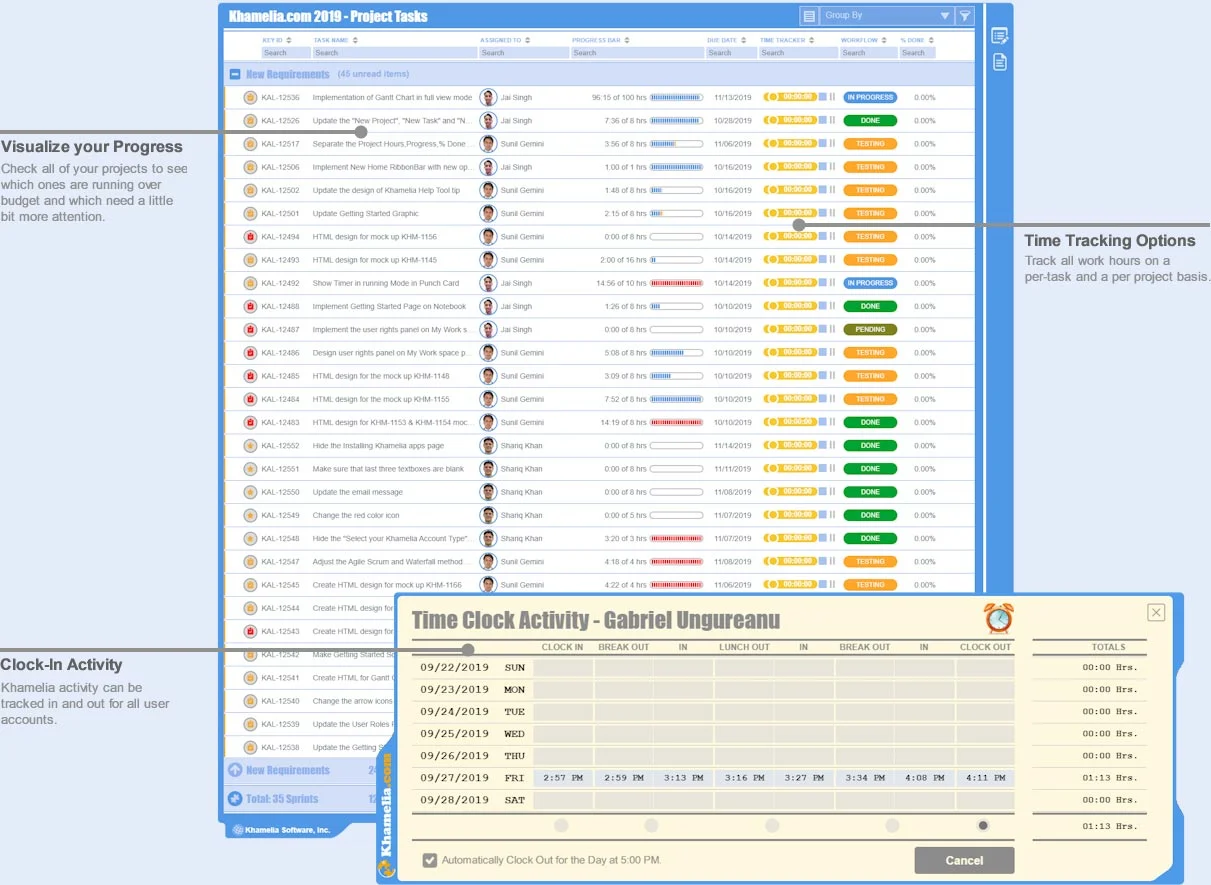Toggle the yellow timer for task KAL-12487
Image resolution: width=1211 pixels, height=885 pixels.
tap(790, 329)
